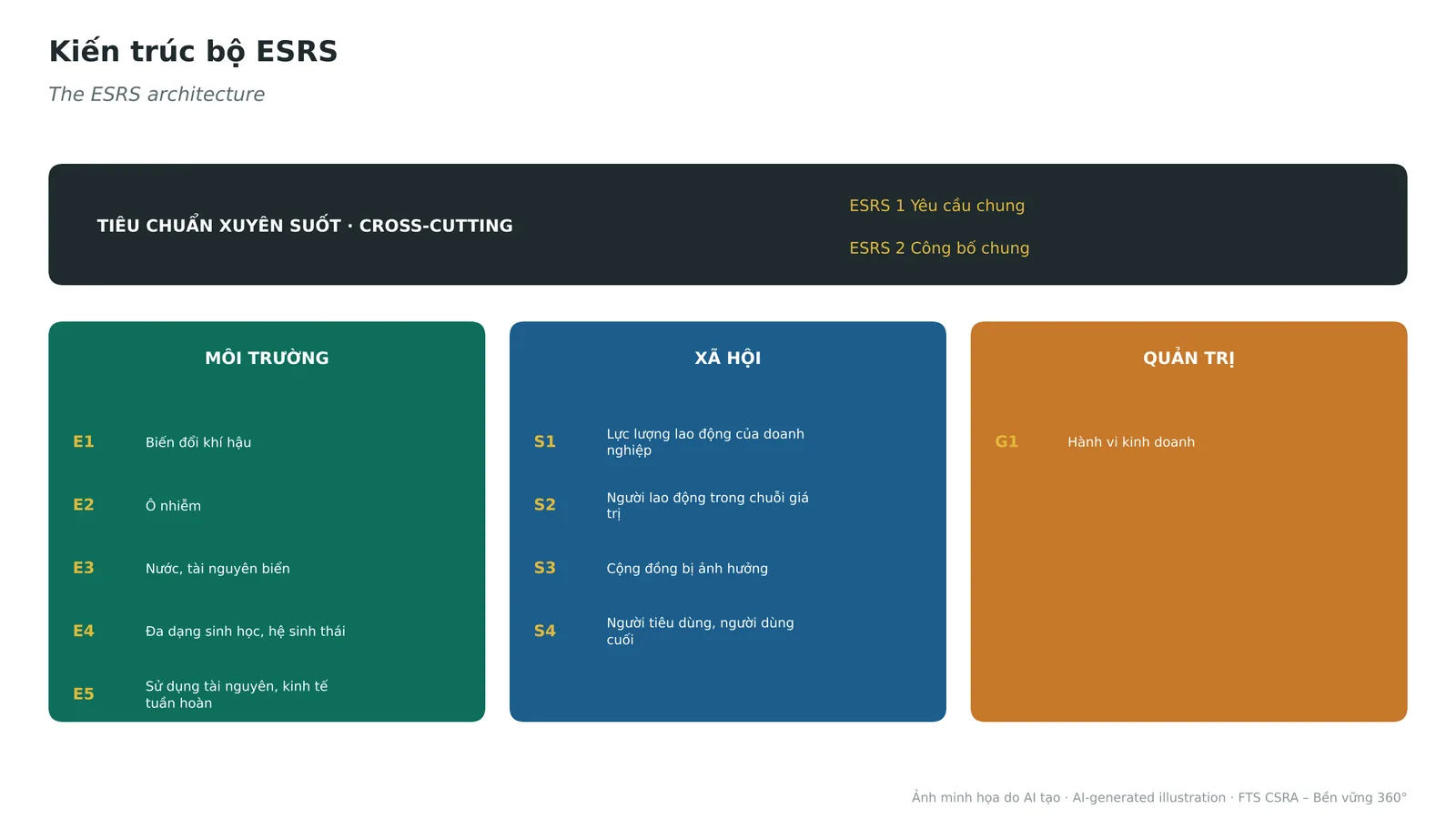Select 'Nước, tài nguyên biển' text

(x=217, y=569)
